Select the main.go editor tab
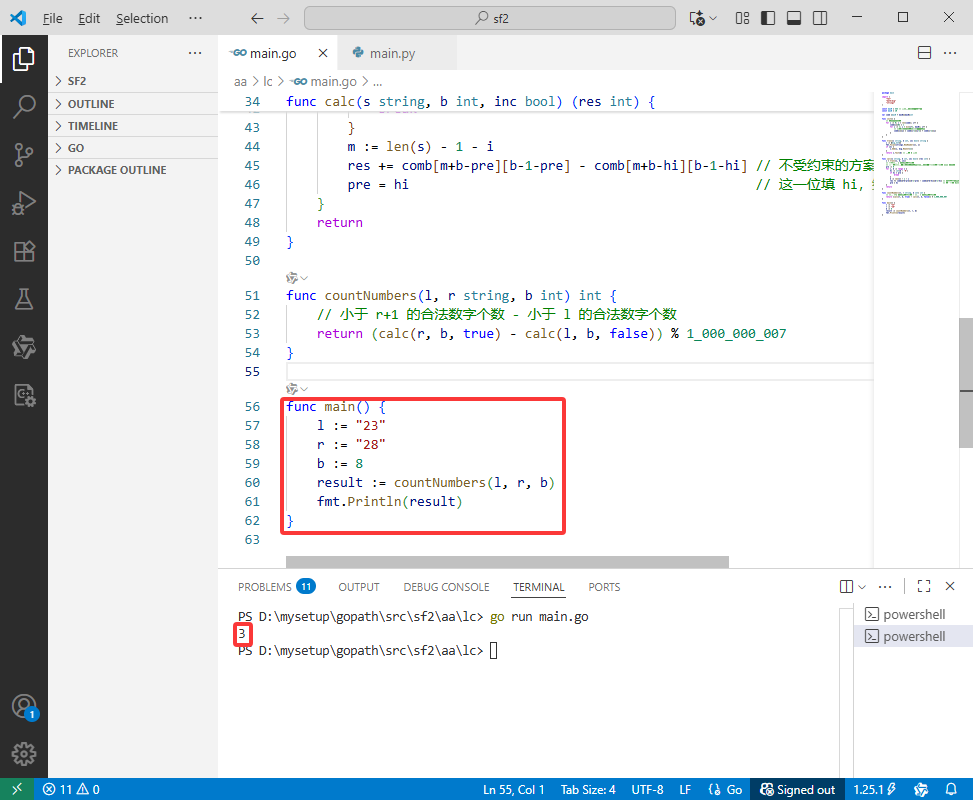The width and height of the screenshot is (973, 800). pyautogui.click(x=272, y=53)
